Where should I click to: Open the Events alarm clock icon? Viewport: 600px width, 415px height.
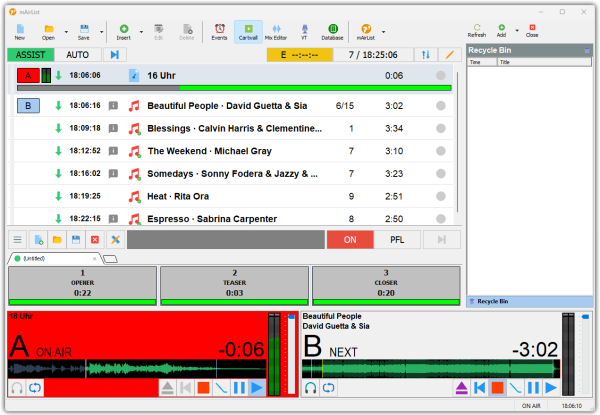click(219, 32)
